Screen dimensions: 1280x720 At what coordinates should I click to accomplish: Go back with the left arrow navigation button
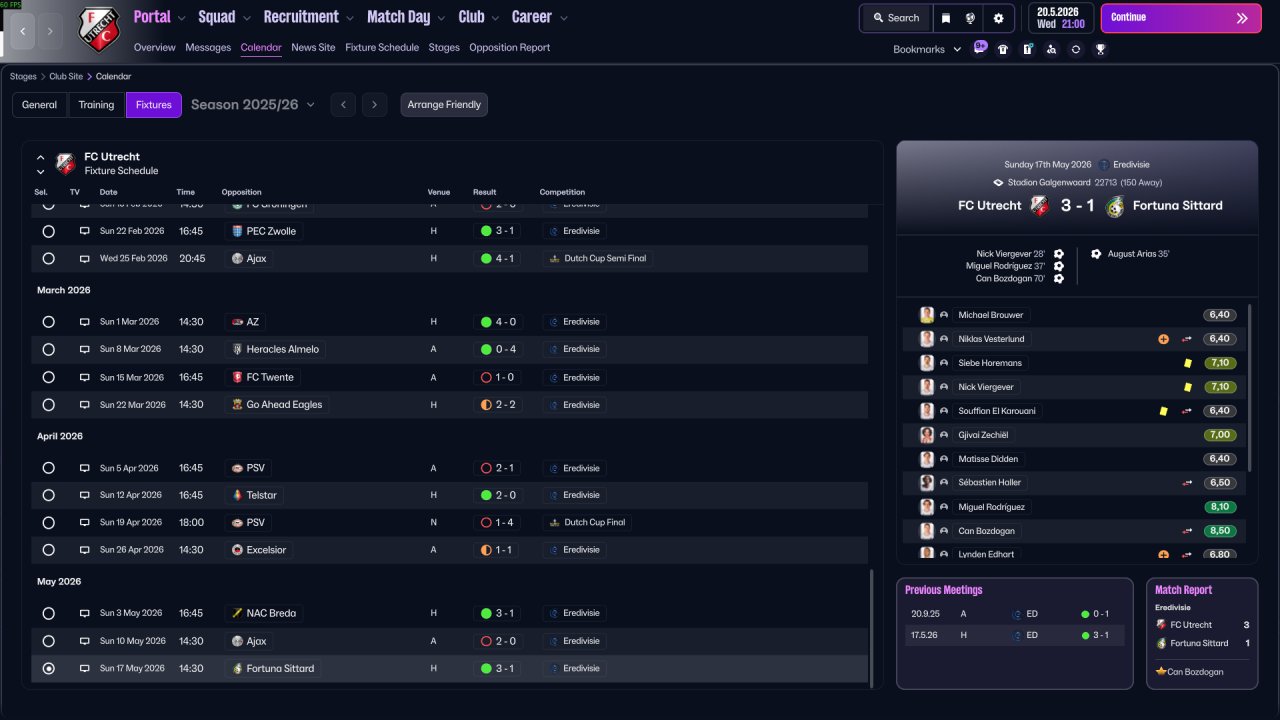point(23,31)
